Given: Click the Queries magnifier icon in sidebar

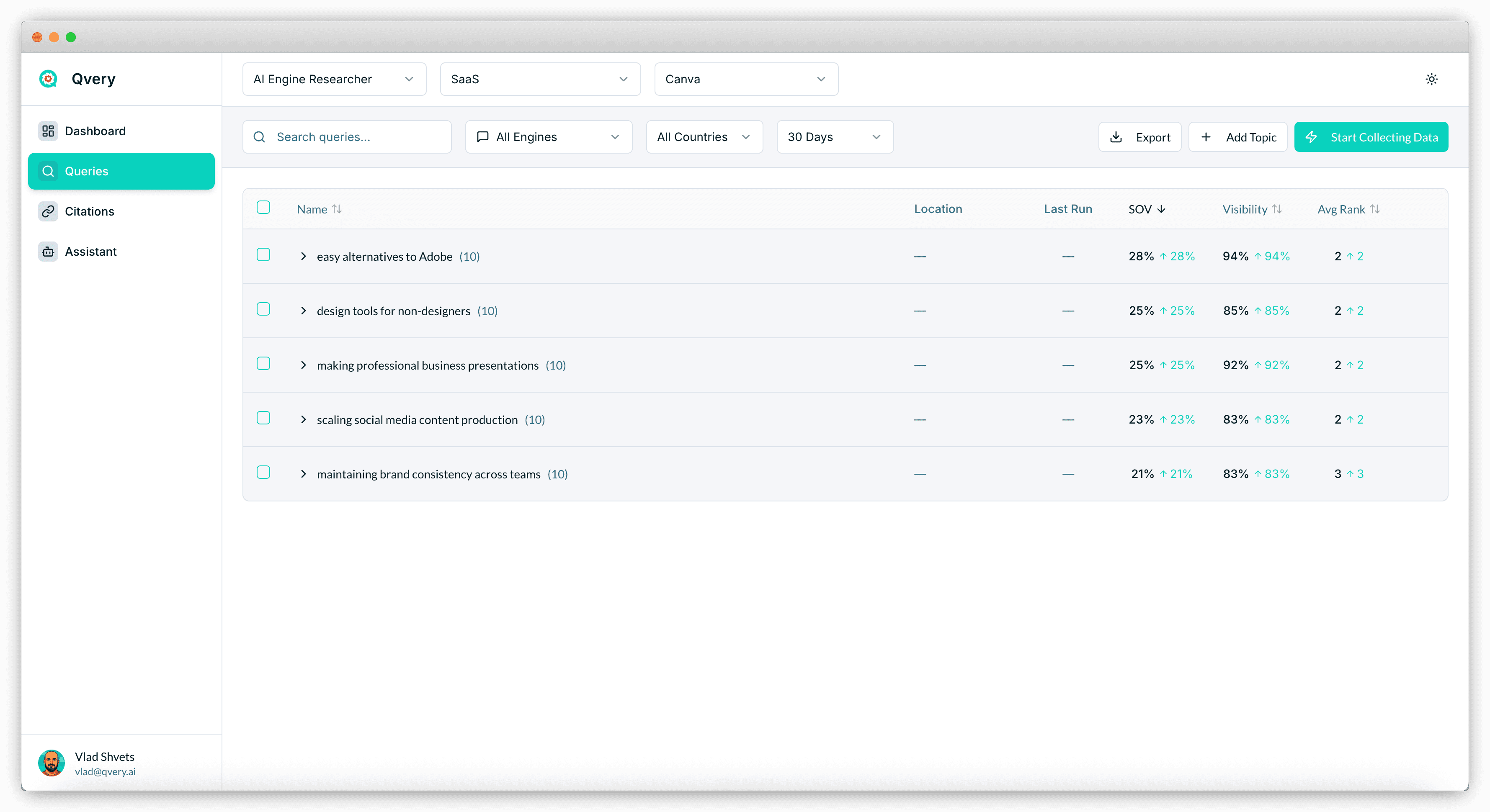Looking at the screenshot, I should pos(48,171).
